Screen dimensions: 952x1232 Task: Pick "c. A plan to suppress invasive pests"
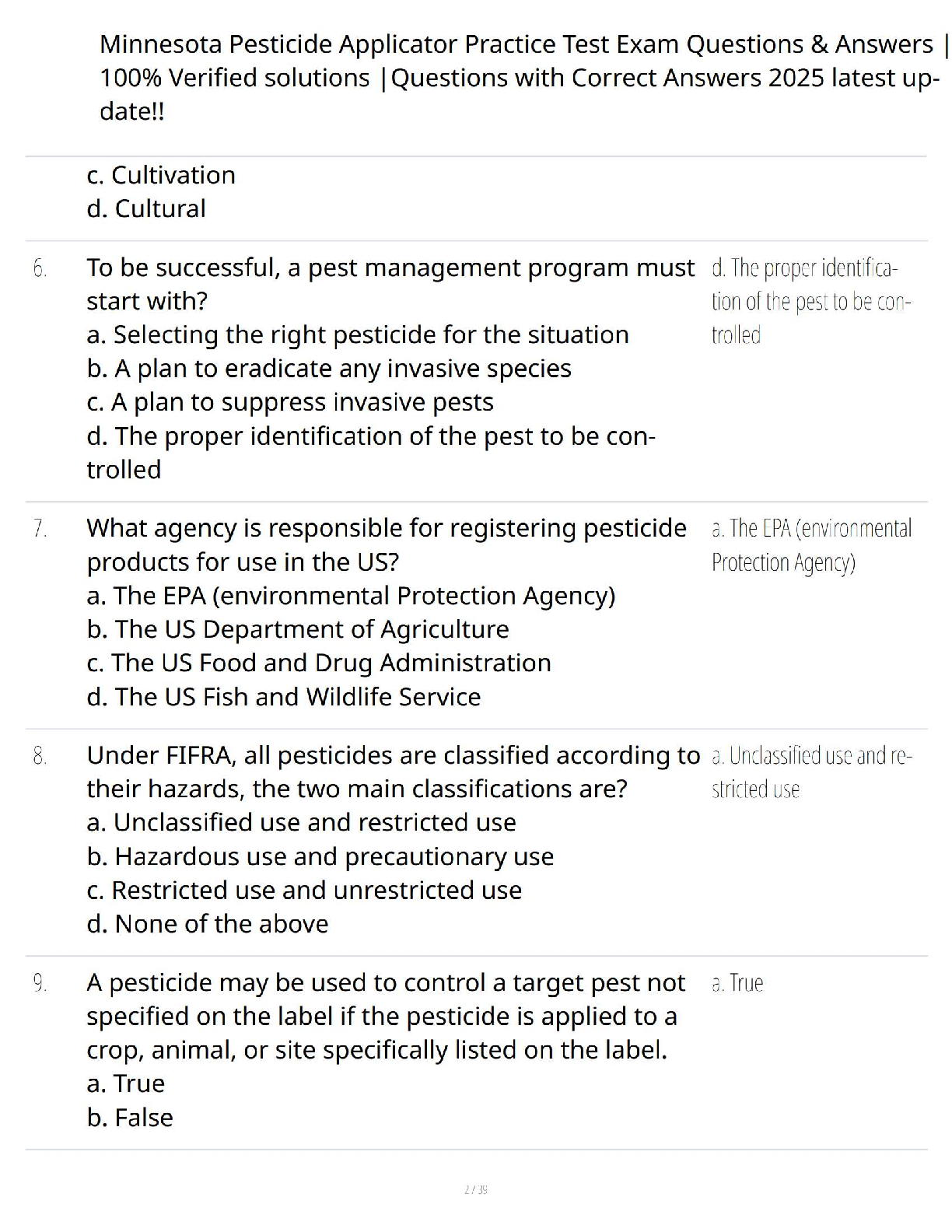[290, 402]
